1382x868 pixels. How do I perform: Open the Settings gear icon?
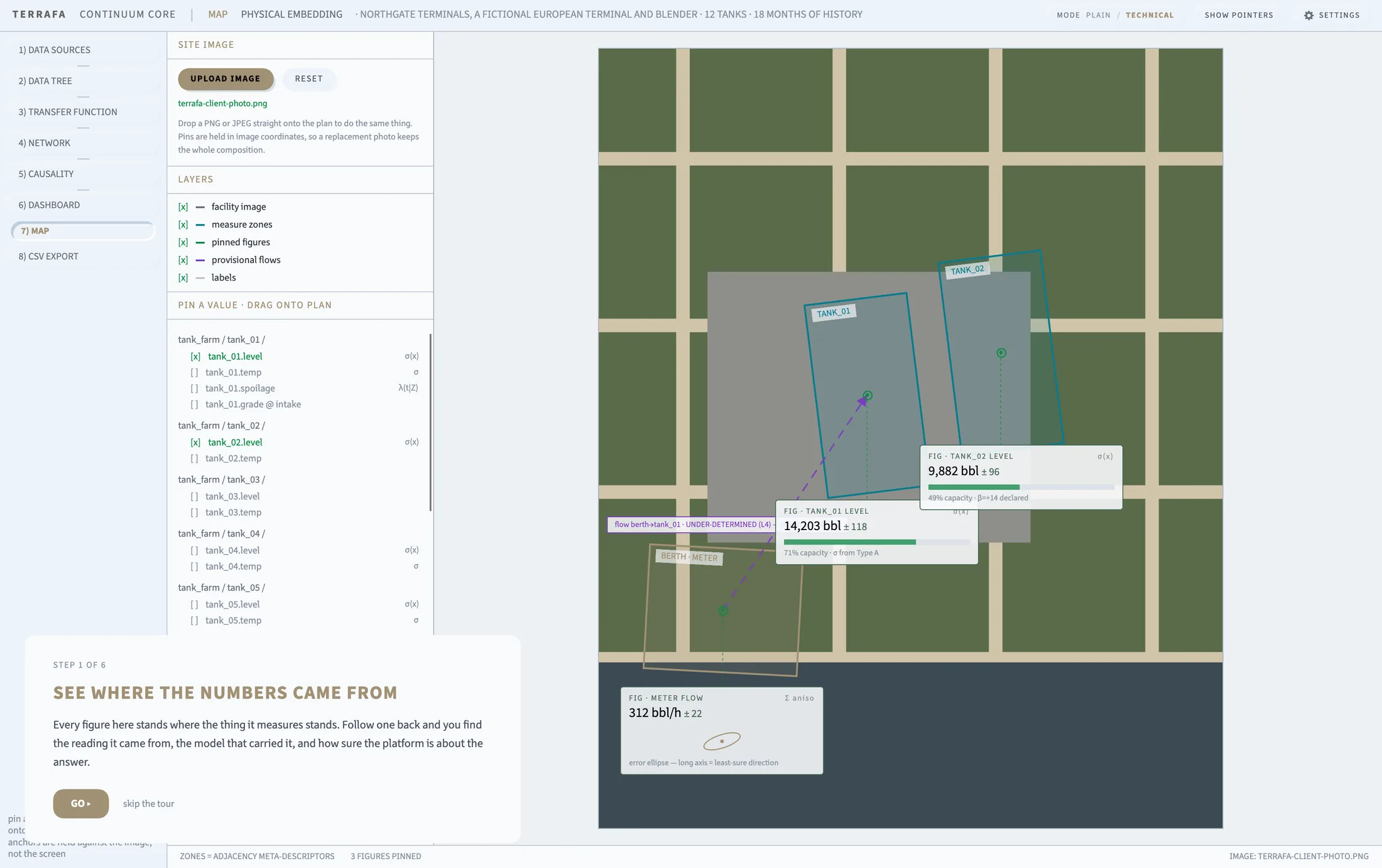(1309, 15)
